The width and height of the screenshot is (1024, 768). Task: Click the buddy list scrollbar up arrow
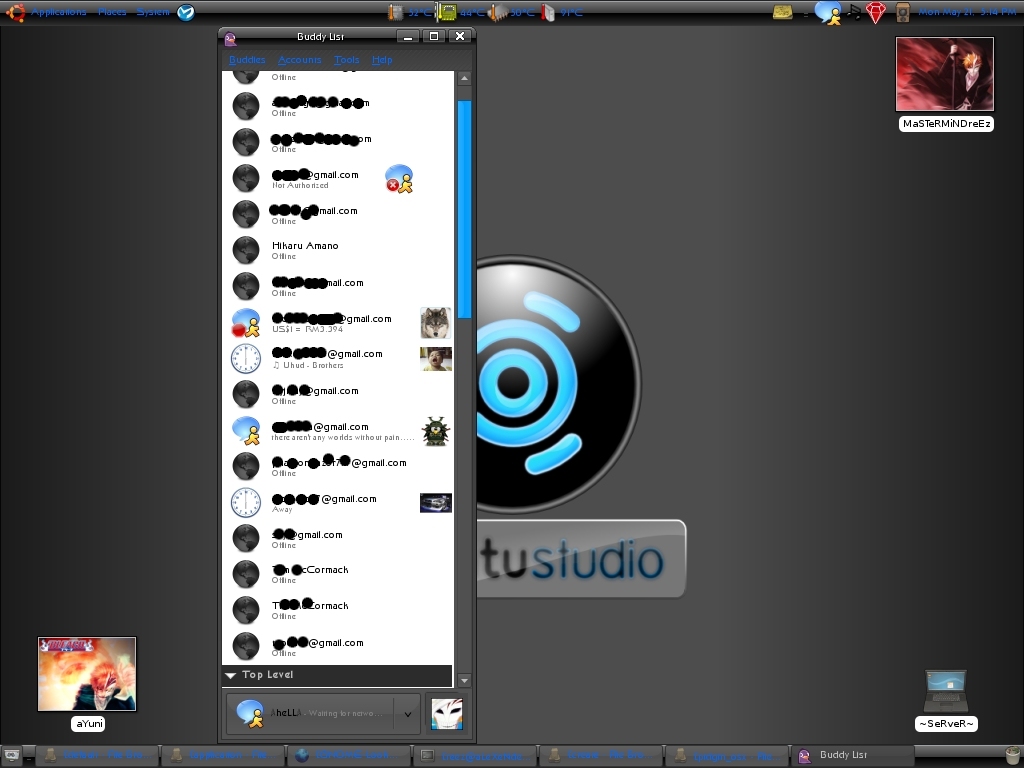point(464,78)
